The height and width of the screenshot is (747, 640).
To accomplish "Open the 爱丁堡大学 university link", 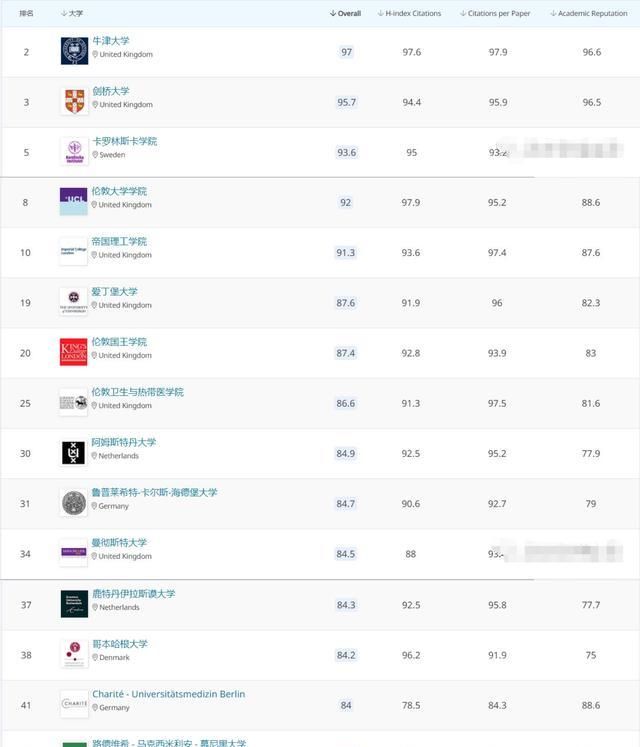I will pos(114,292).
